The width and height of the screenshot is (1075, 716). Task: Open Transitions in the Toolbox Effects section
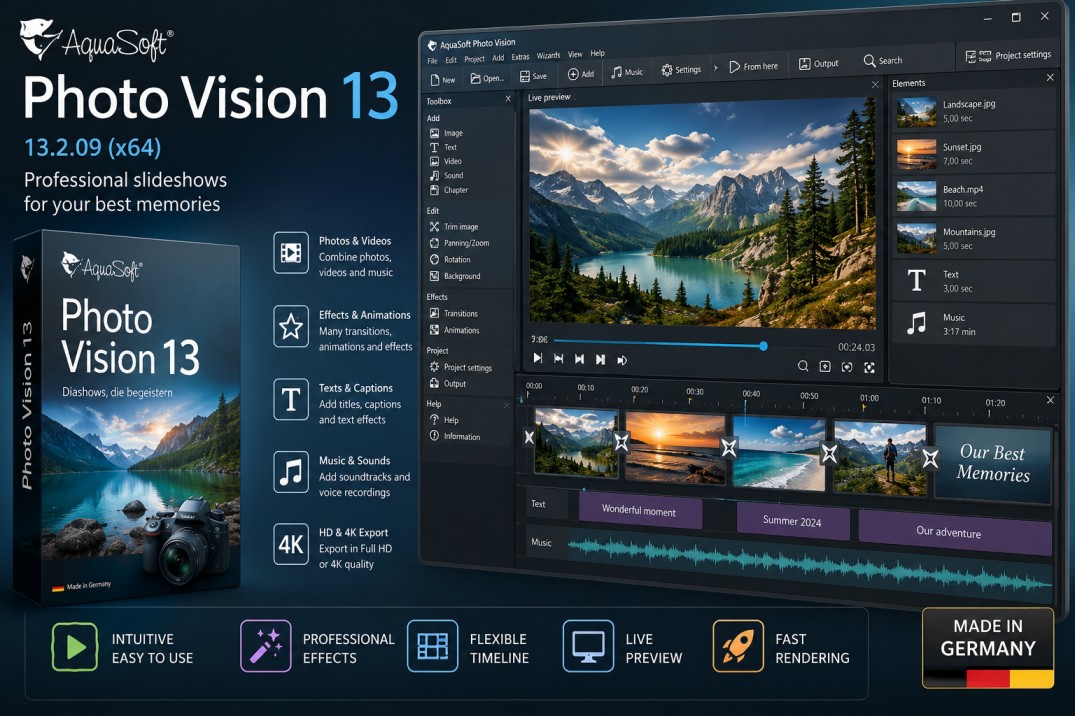(x=453, y=313)
